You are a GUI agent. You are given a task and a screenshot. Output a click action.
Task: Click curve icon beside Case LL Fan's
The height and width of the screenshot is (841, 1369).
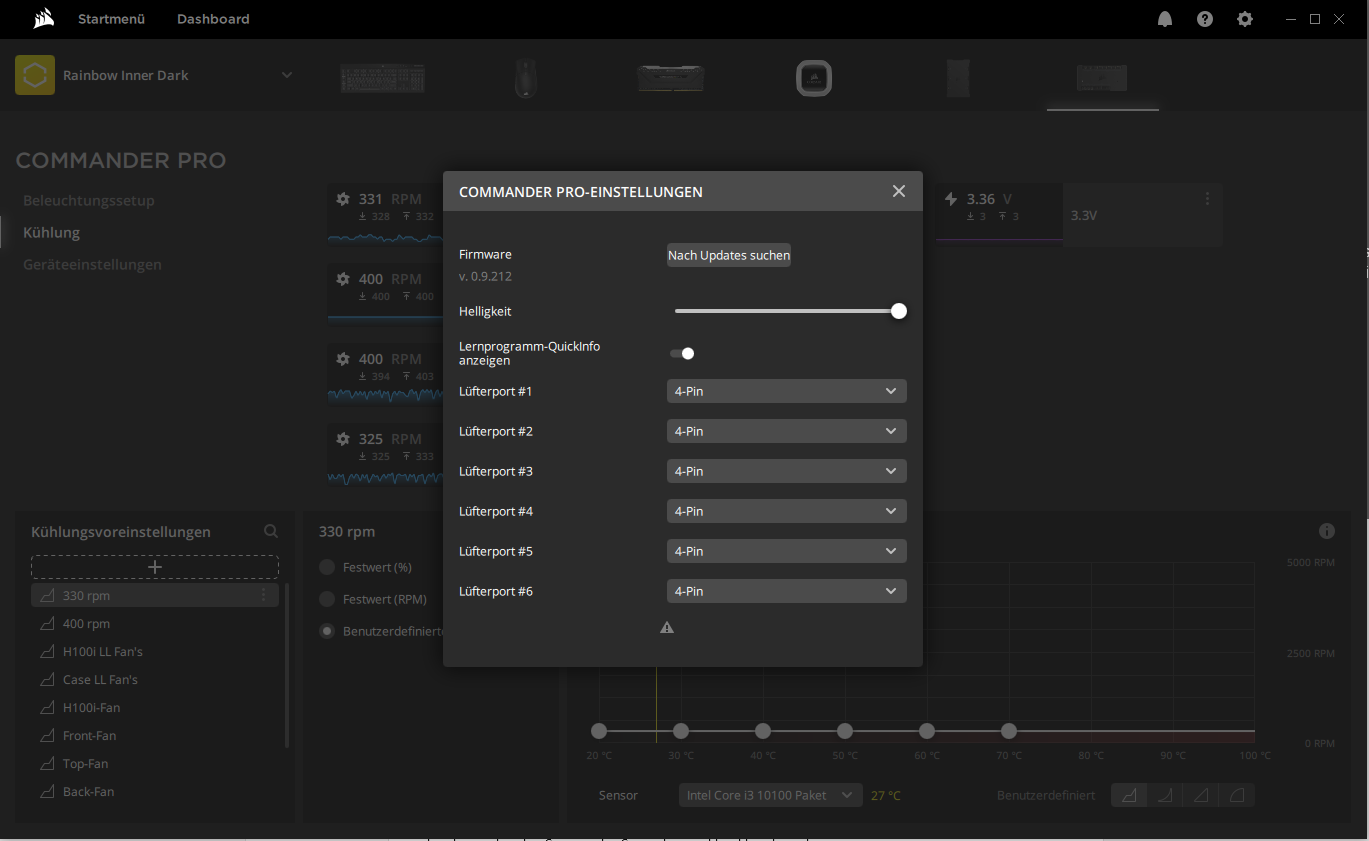pos(46,680)
